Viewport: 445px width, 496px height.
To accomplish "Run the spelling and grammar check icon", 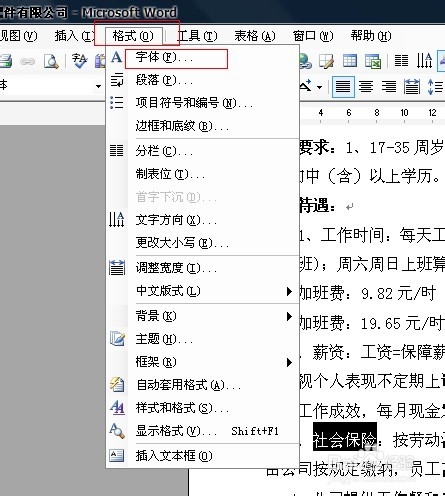I will pyautogui.click(x=79, y=61).
